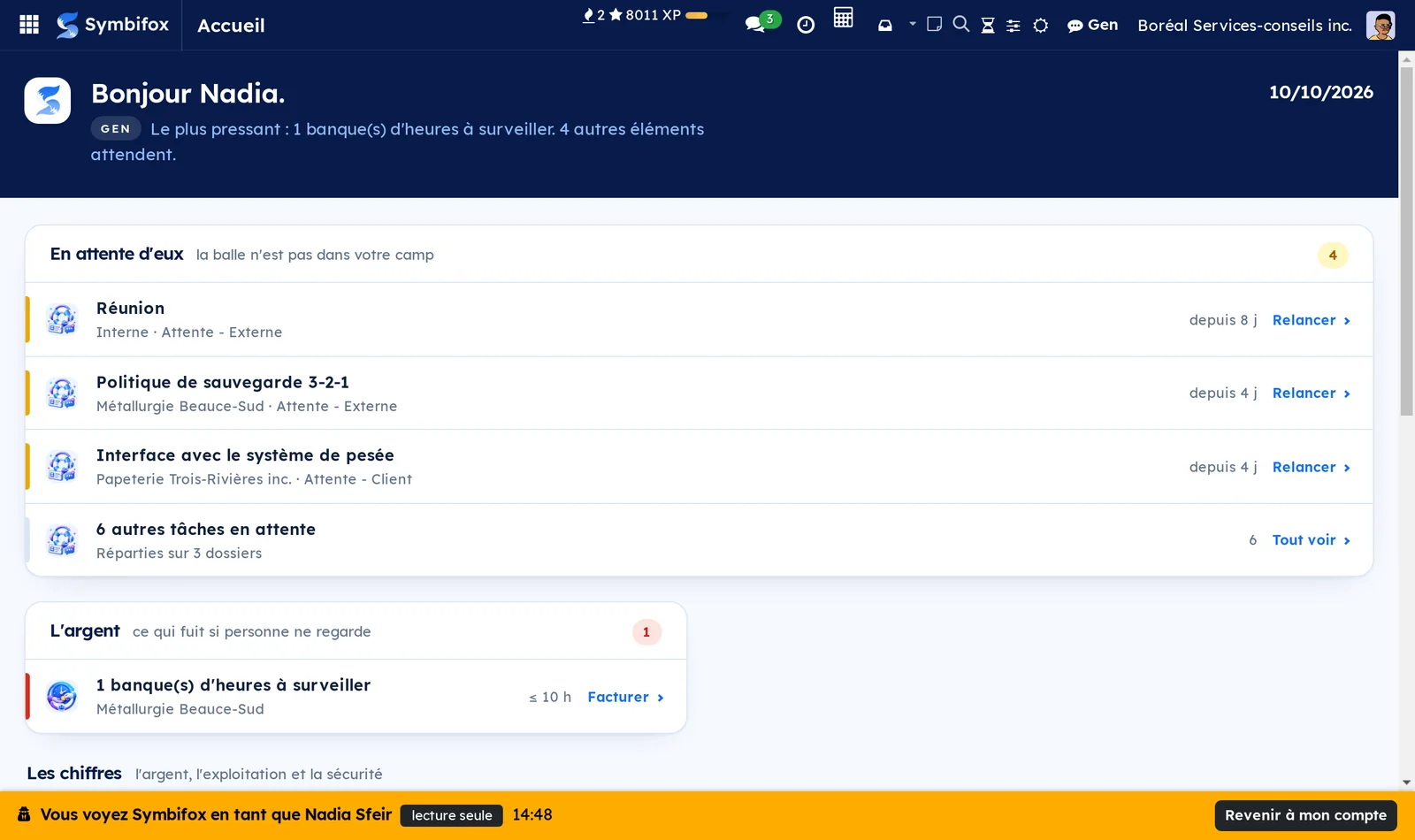Click the red count badge 1
Viewport: 1415px width, 840px height.
[646, 632]
